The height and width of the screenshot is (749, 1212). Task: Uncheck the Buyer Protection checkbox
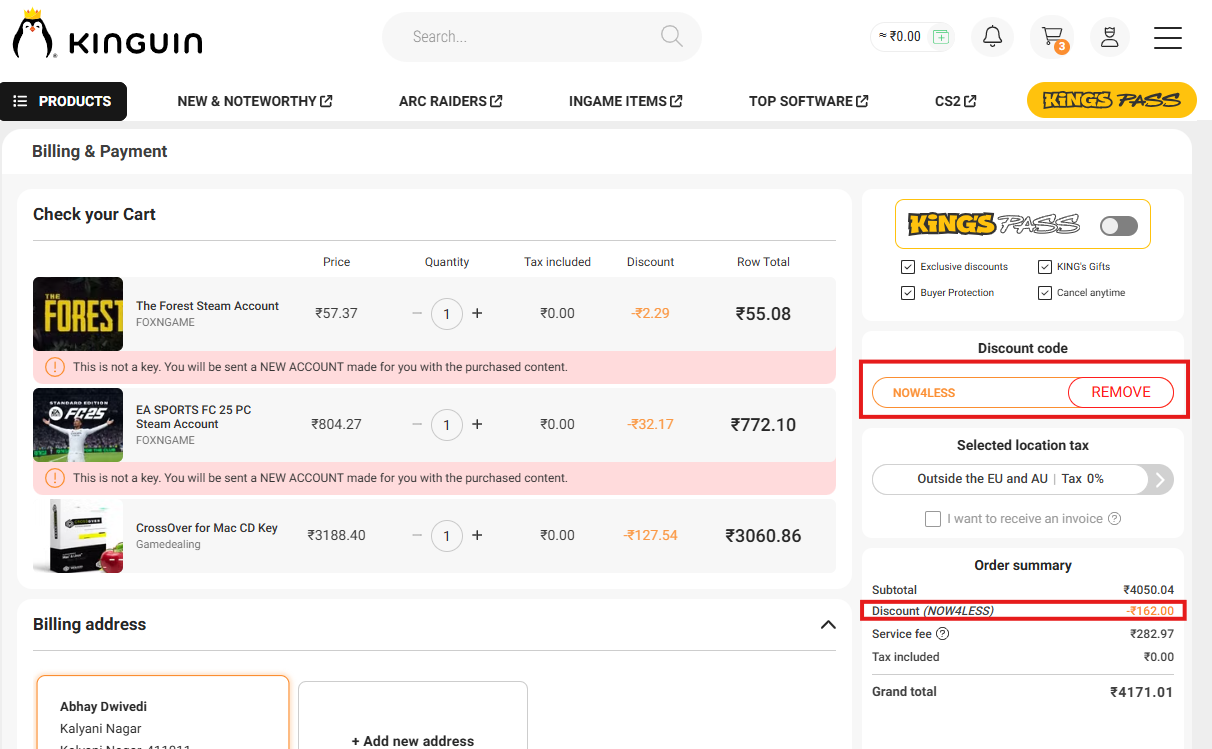point(908,292)
